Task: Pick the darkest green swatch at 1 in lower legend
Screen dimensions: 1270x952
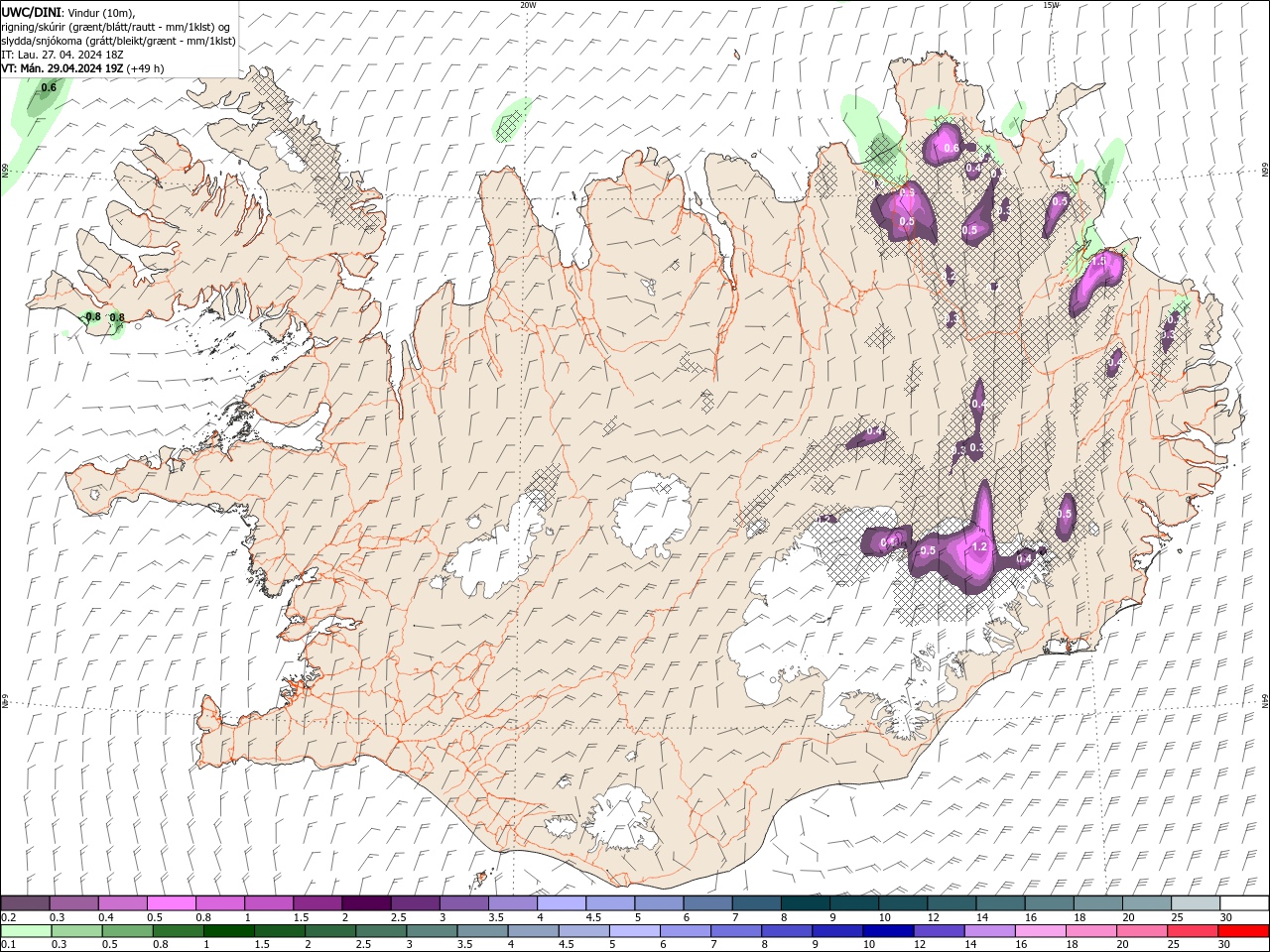Action: (228, 931)
